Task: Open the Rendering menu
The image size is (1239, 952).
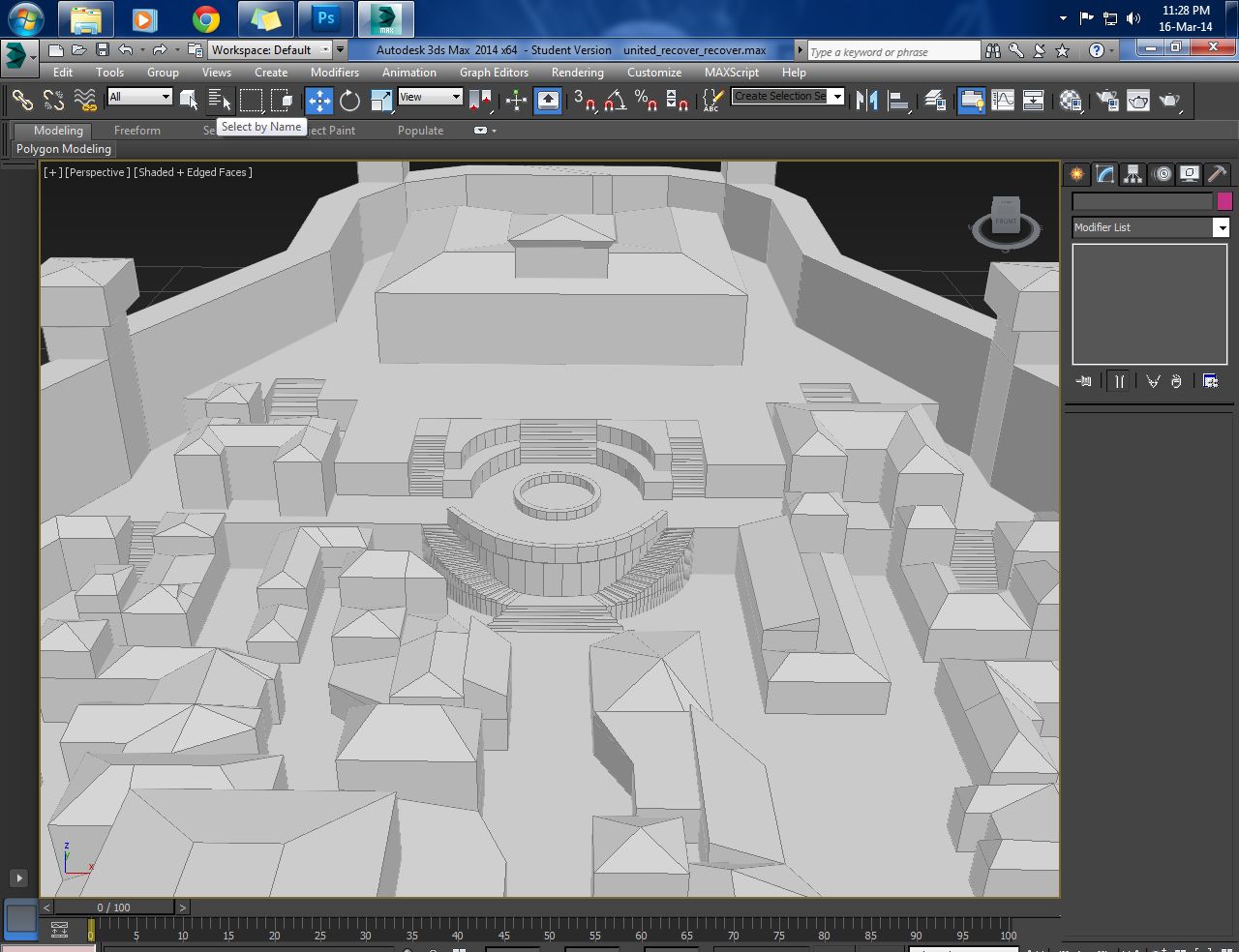Action: pyautogui.click(x=577, y=73)
